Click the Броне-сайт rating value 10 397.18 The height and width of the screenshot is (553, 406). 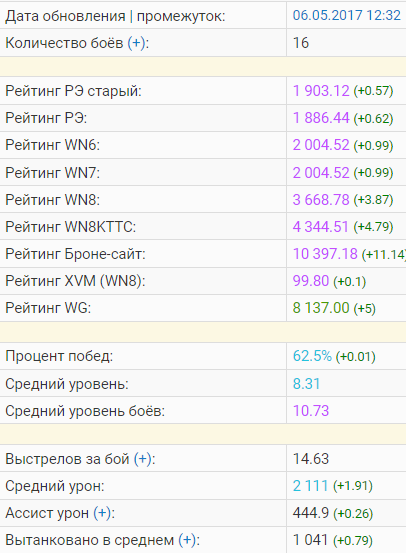[325, 254]
